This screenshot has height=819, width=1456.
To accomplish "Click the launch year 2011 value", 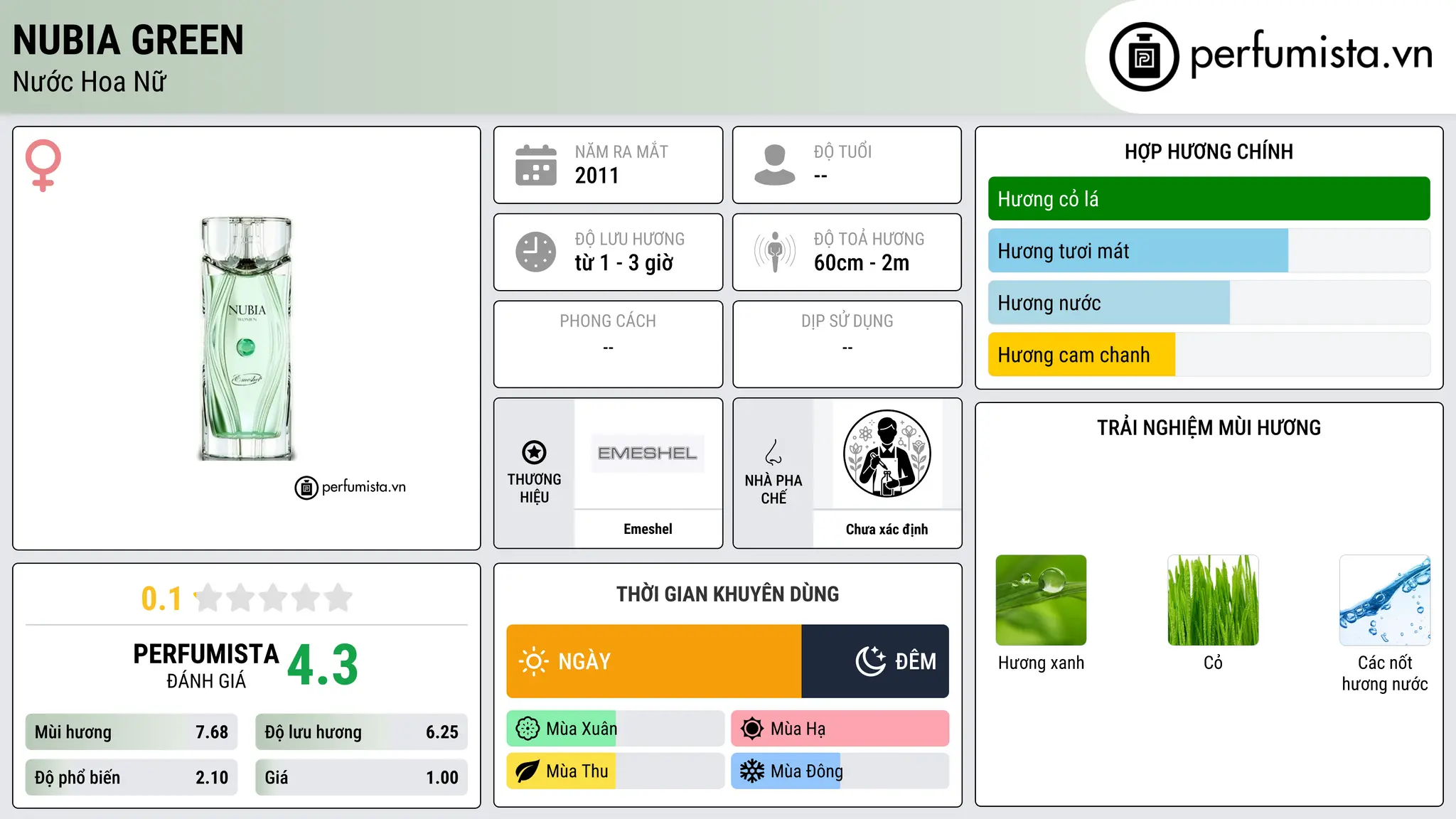I will (x=596, y=176).
